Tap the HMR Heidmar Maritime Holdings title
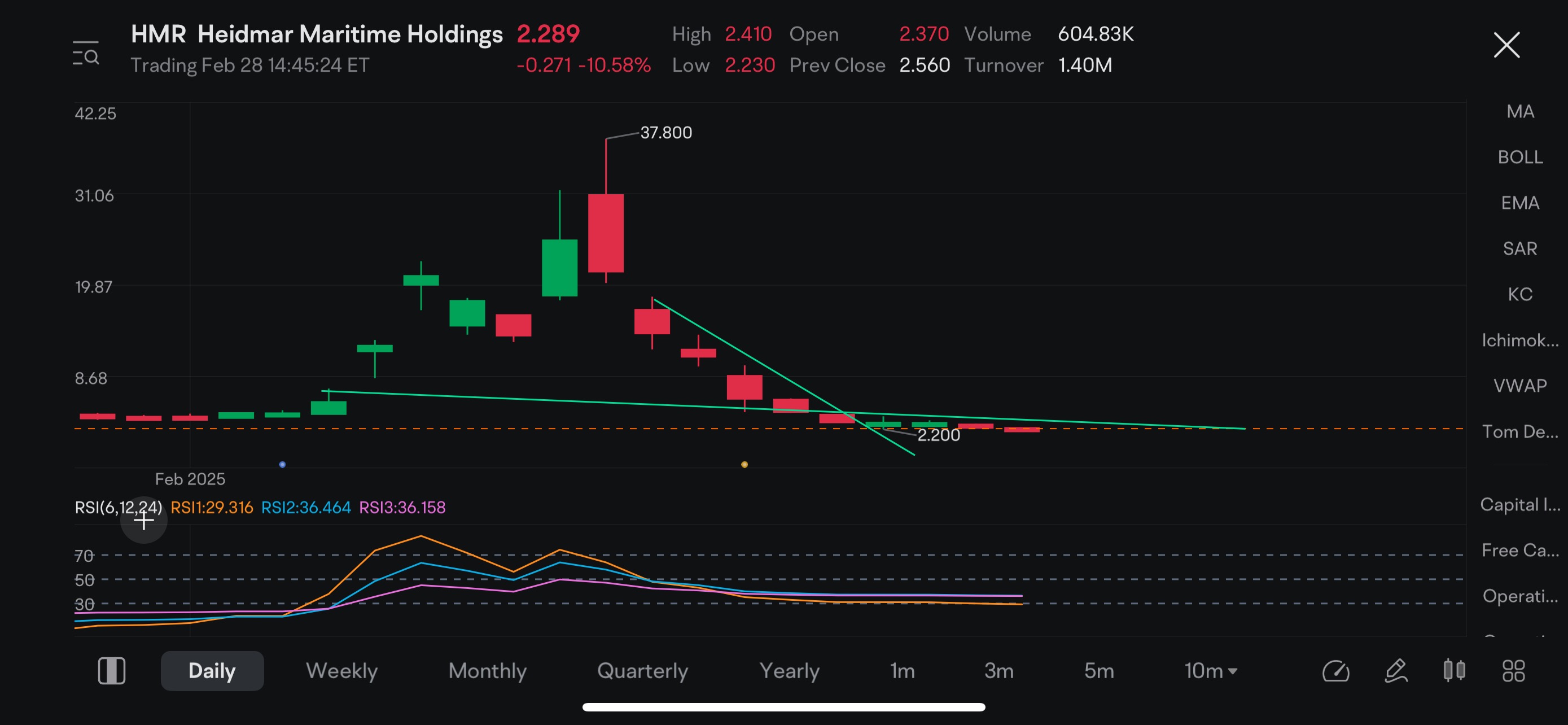Image resolution: width=1568 pixels, height=725 pixels. point(317,34)
